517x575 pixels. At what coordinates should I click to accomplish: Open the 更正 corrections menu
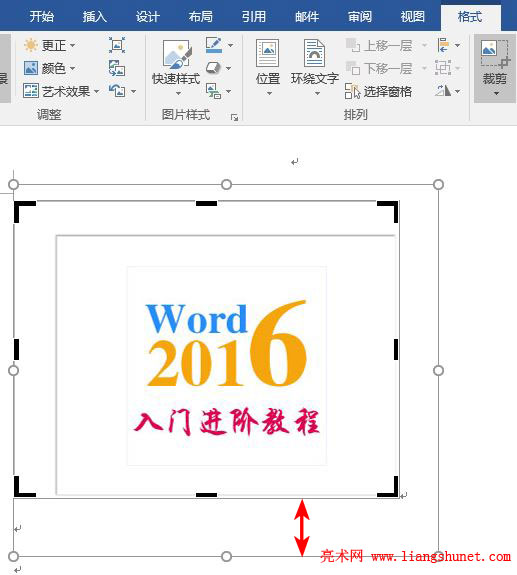tap(49, 45)
